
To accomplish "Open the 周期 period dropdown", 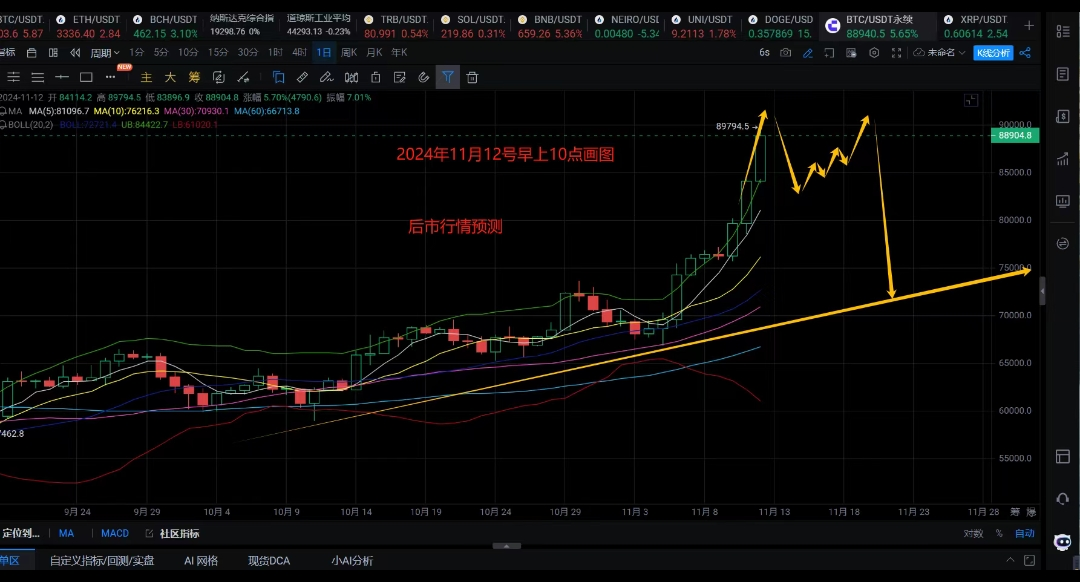I will click(x=103, y=53).
